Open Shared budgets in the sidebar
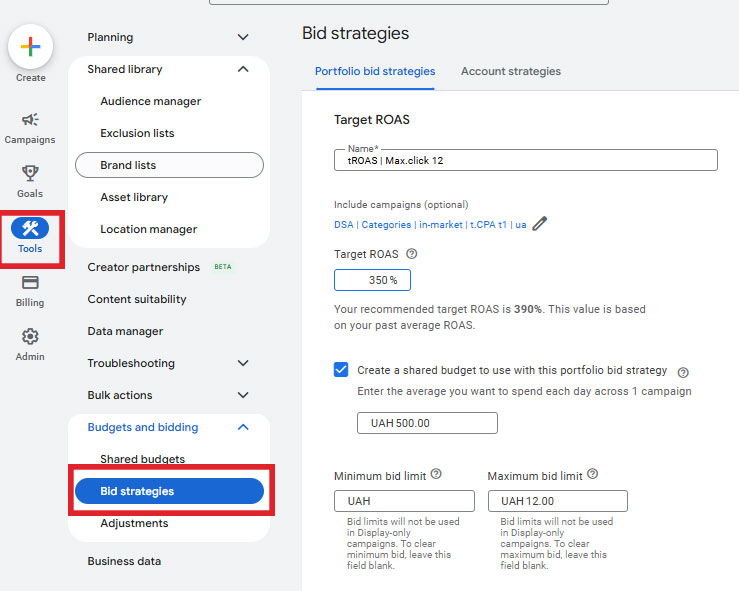739x591 pixels. coord(142,459)
